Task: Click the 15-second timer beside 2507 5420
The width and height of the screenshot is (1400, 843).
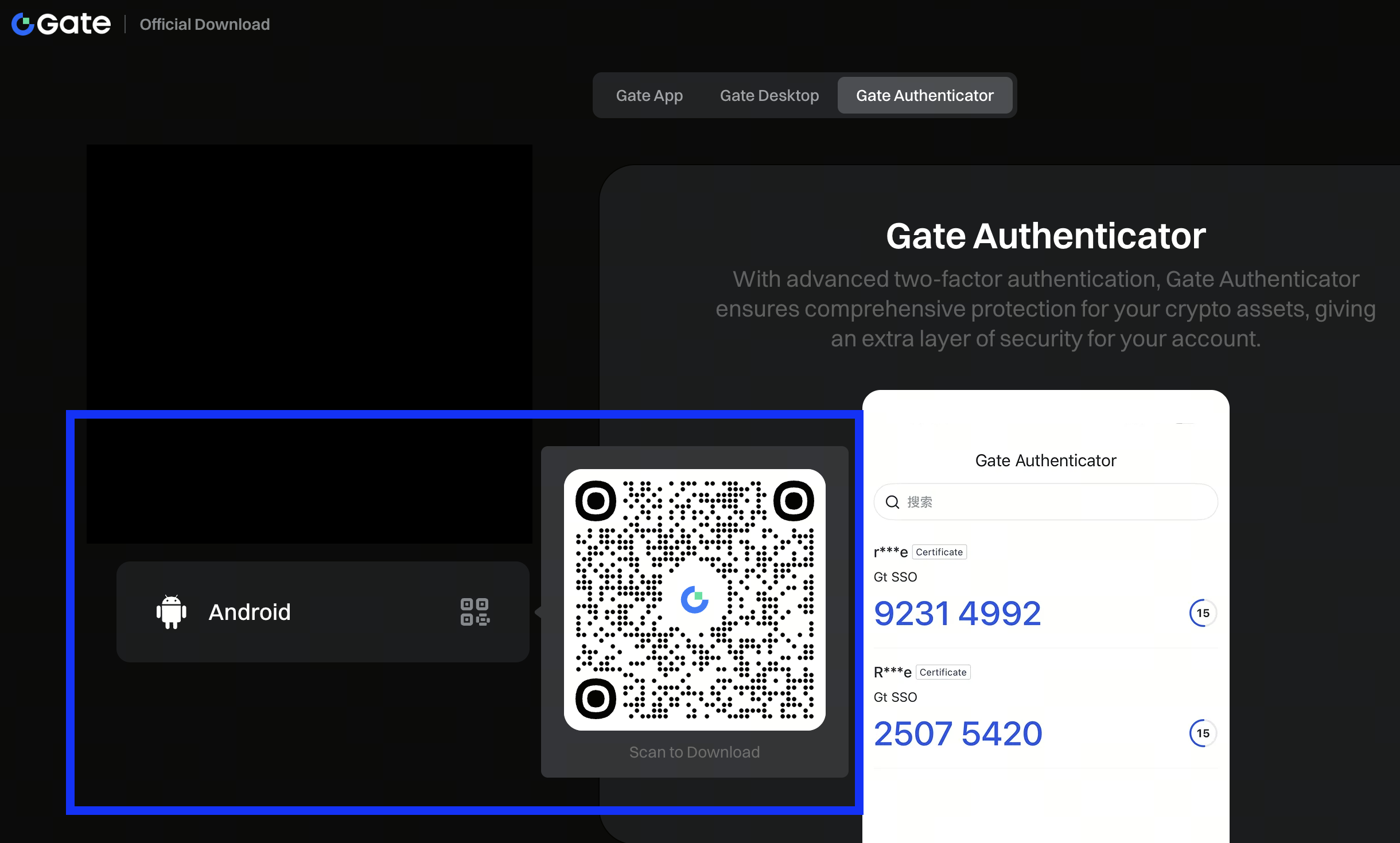Action: (1203, 733)
